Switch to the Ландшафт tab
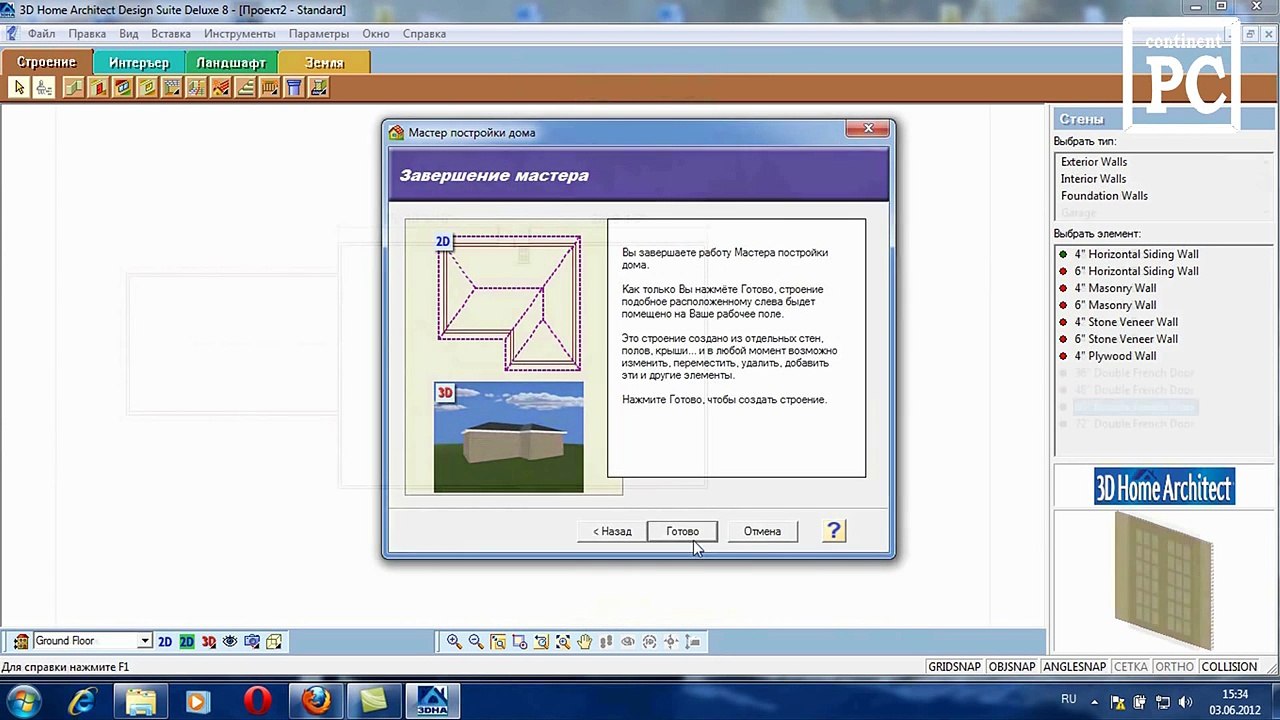1280x720 pixels. [231, 62]
